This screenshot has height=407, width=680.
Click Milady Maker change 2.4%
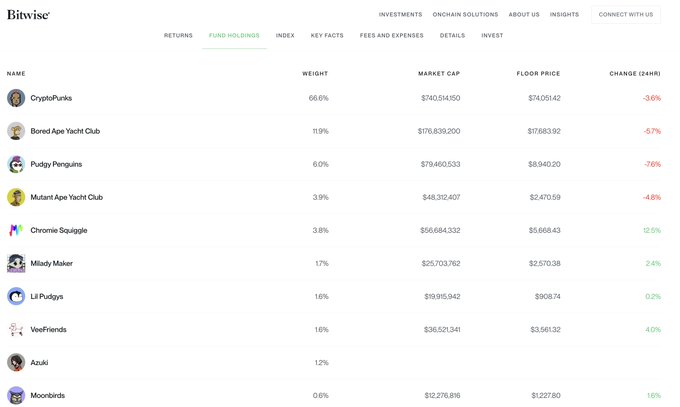[653, 263]
